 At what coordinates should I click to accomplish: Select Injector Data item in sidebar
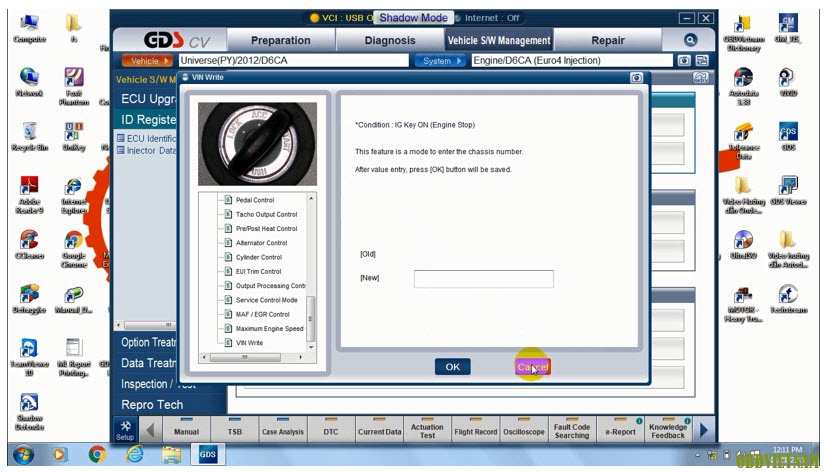coord(147,151)
